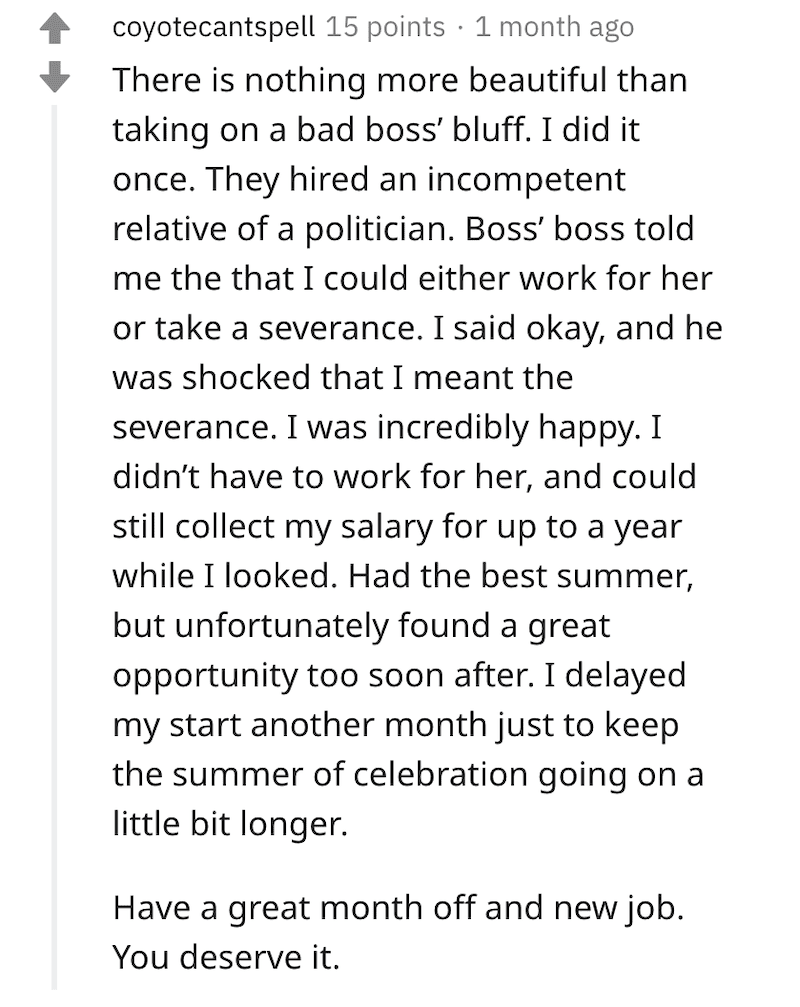This screenshot has height=1007, width=800.
Task: Upvote the coyotecantspell comment
Action: (55, 30)
